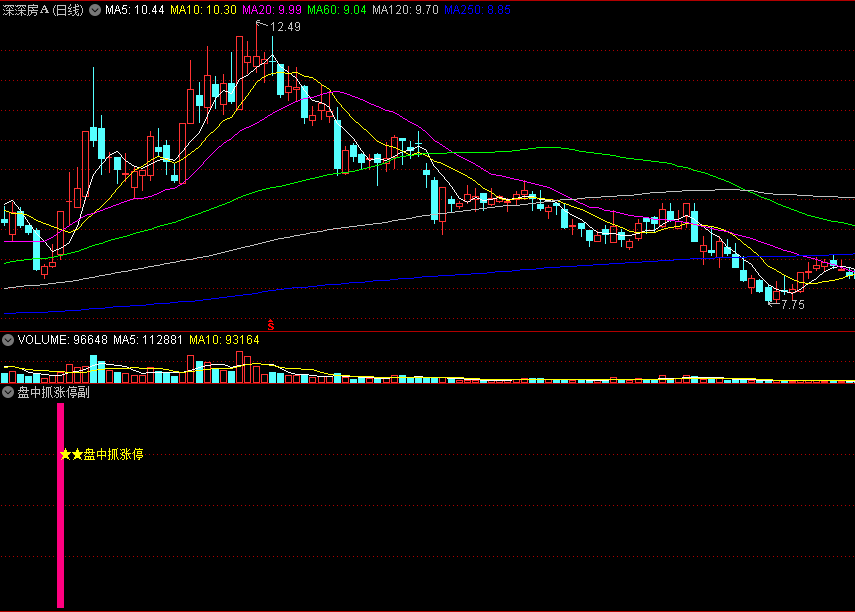This screenshot has width=855, height=612.
Task: Click the 盘中抓涨停副 indicator title
Action: pos(53,392)
